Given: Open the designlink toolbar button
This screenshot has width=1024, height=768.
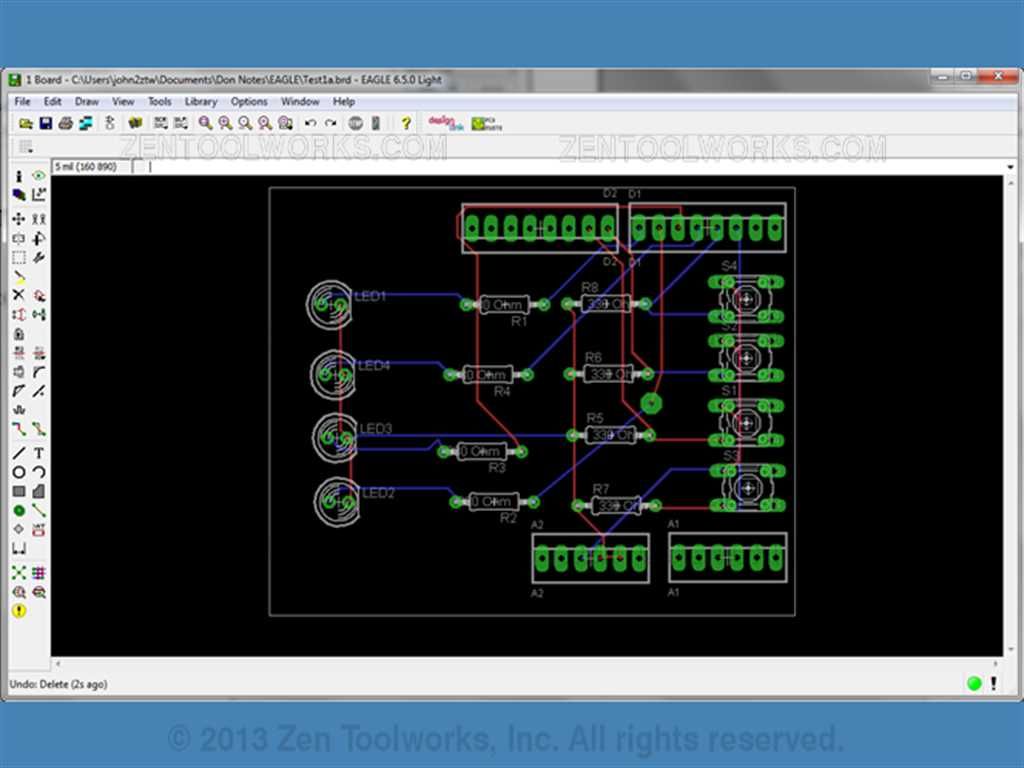Looking at the screenshot, I should 445,123.
